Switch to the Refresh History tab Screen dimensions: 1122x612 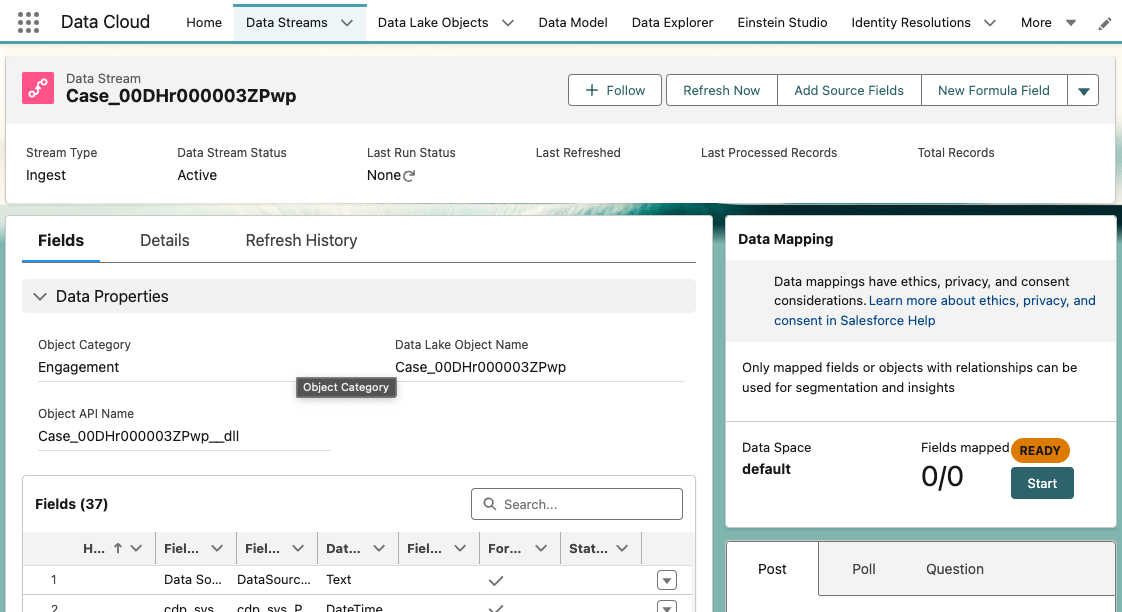tap(301, 240)
